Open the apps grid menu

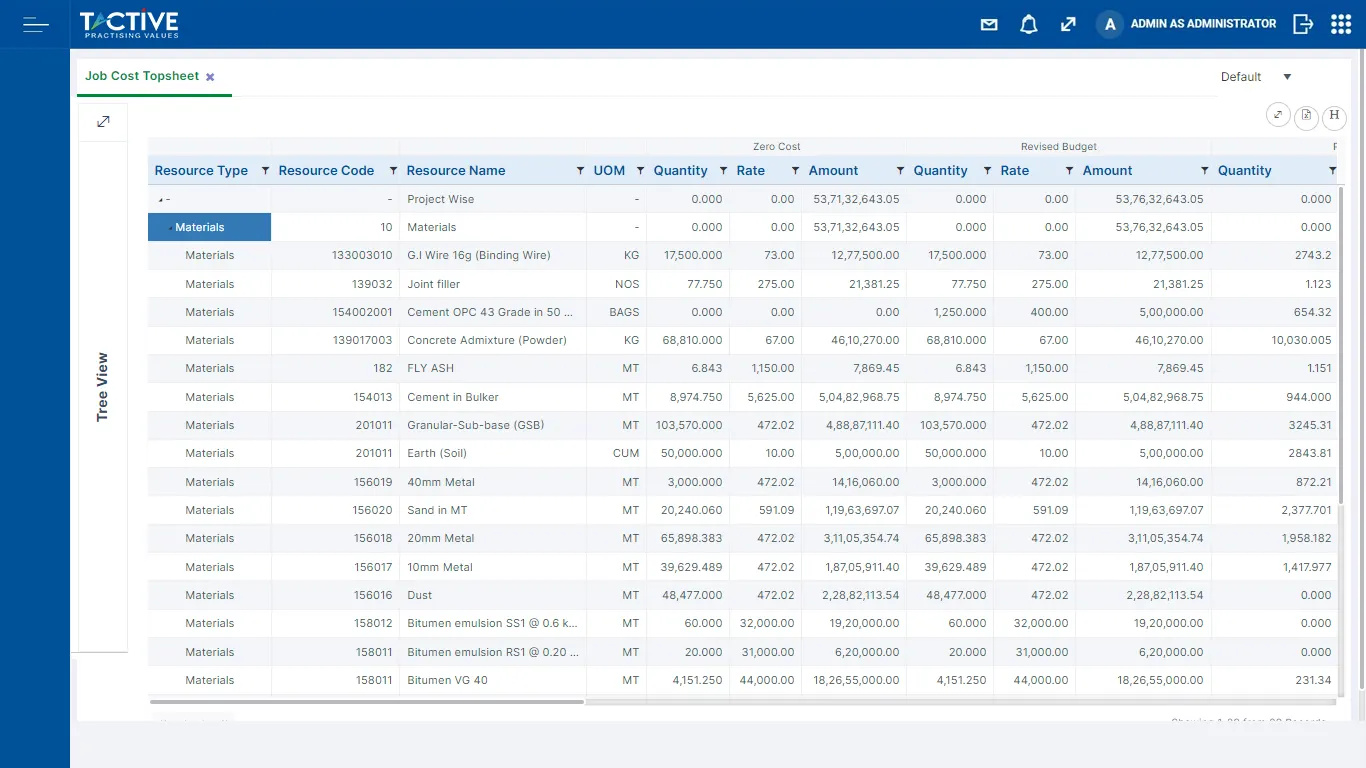(1340, 23)
